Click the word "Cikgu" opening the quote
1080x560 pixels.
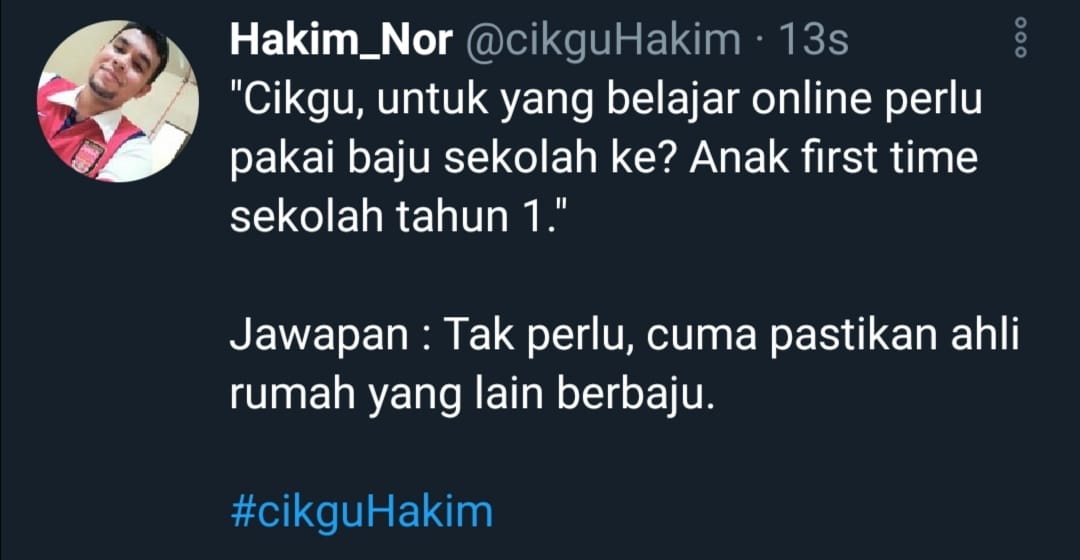coord(300,101)
